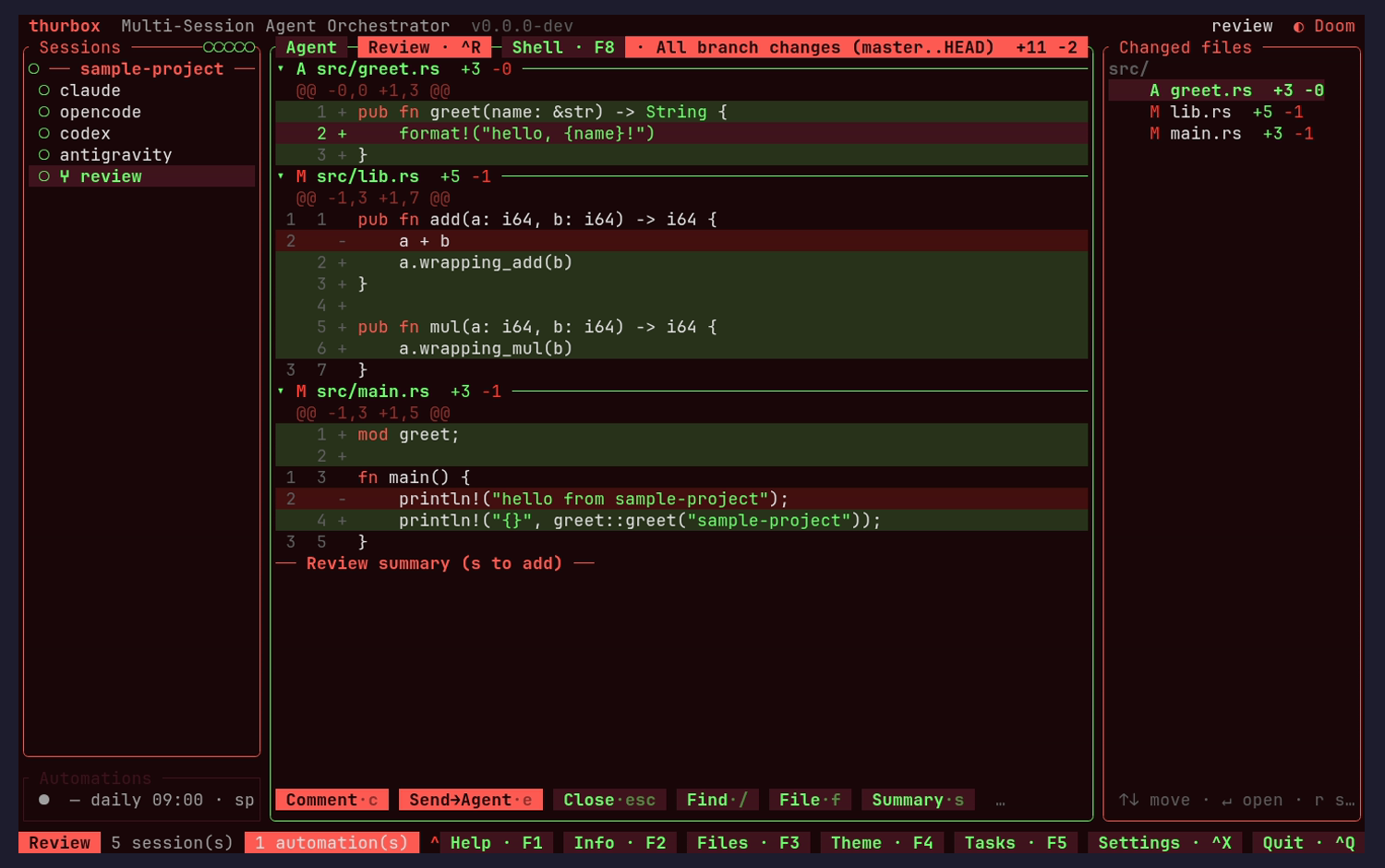This screenshot has width=1385, height=868.
Task: Click the removed line 'a + b'
Action: point(681,241)
